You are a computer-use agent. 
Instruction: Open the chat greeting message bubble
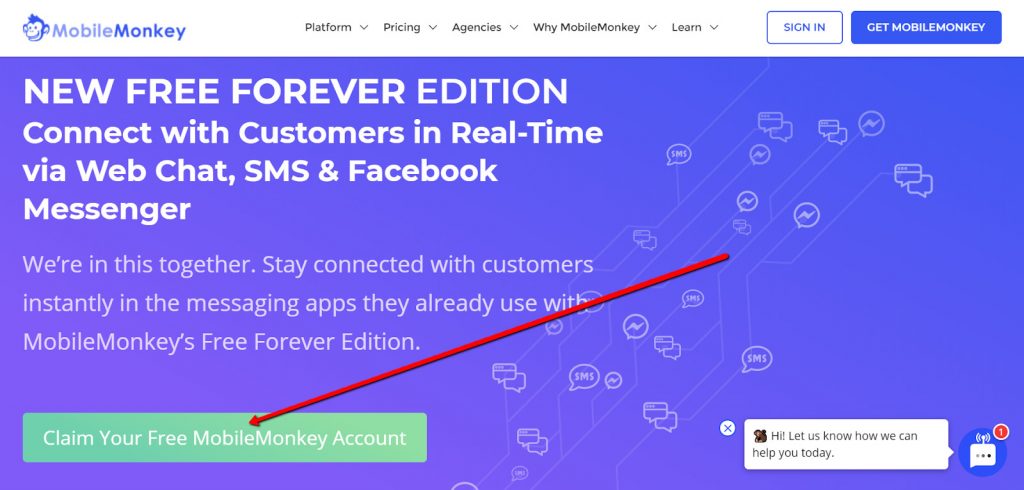pos(846,444)
